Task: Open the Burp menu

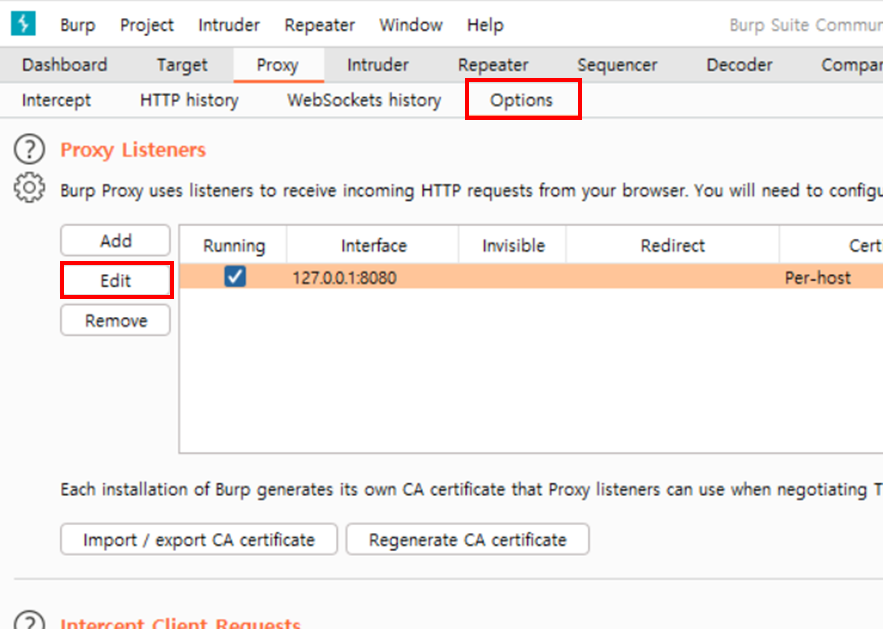Action: point(78,25)
